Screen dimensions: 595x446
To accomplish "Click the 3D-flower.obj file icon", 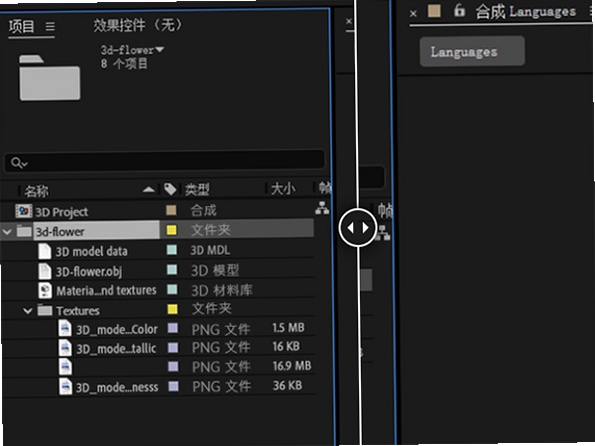I will pos(45,271).
